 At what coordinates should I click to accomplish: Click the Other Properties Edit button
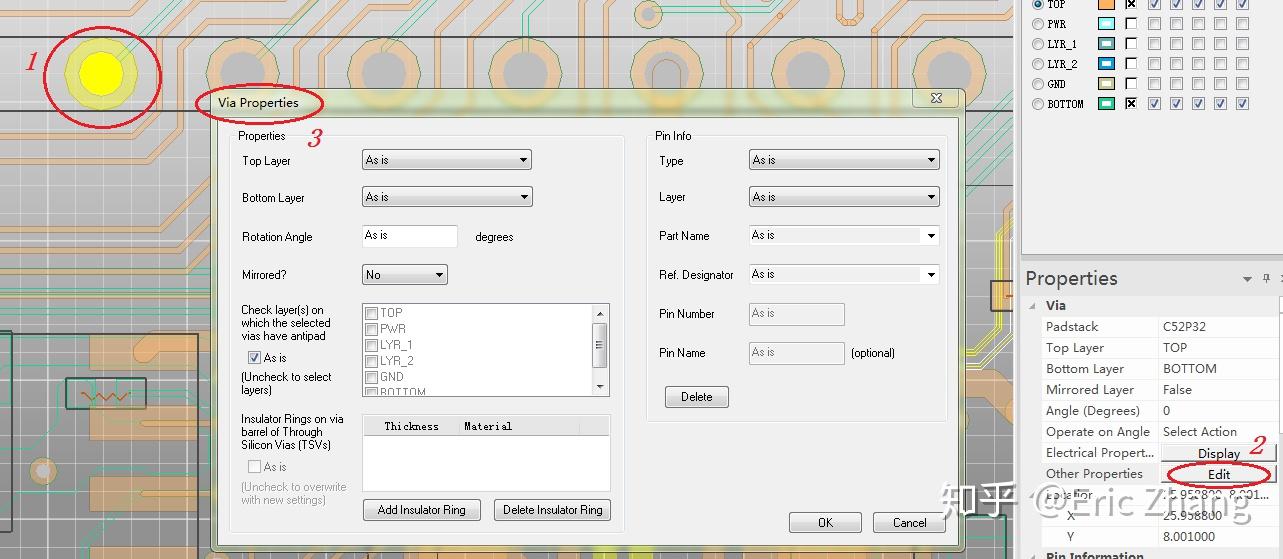click(x=1218, y=474)
